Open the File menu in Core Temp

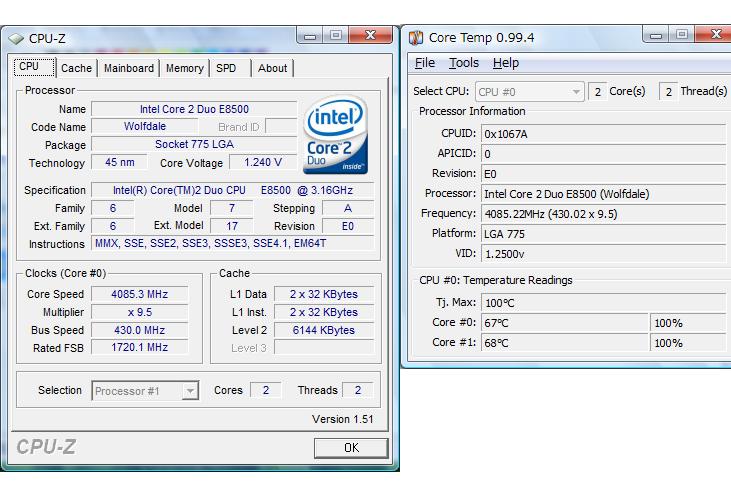tap(425, 62)
